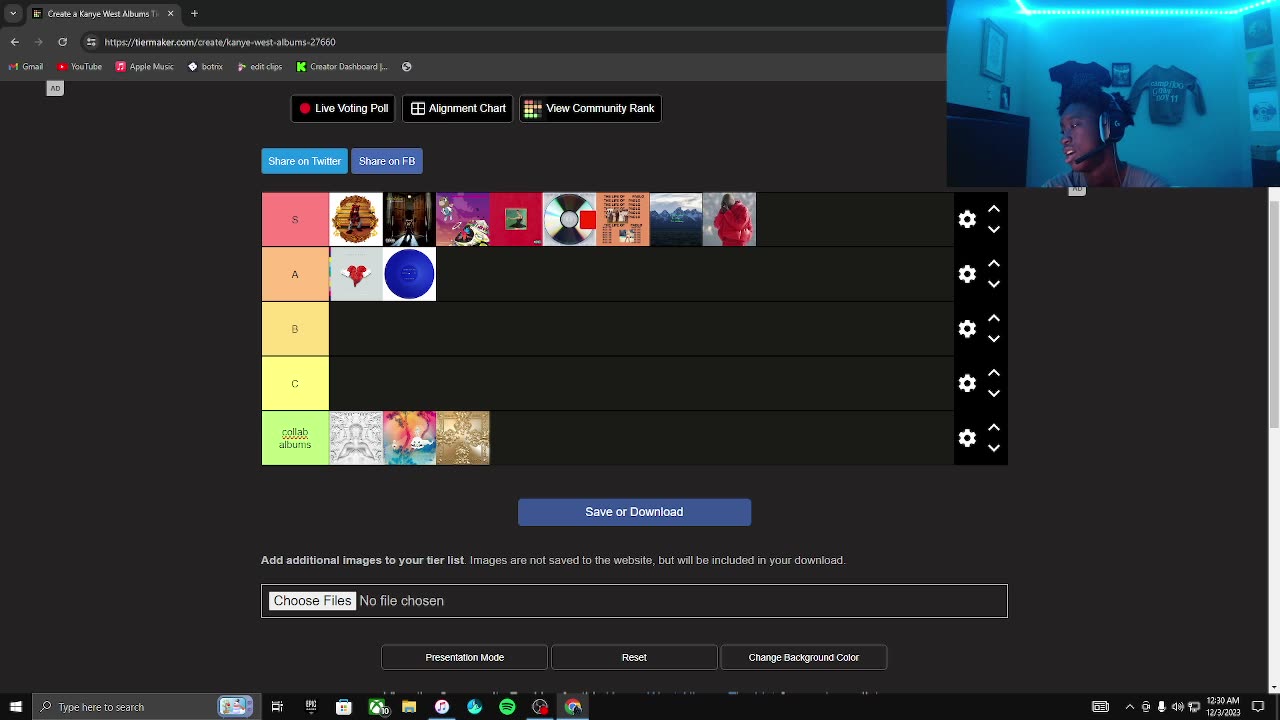
Task: Select 808s & Heartbreak cover in A tier
Action: click(356, 274)
